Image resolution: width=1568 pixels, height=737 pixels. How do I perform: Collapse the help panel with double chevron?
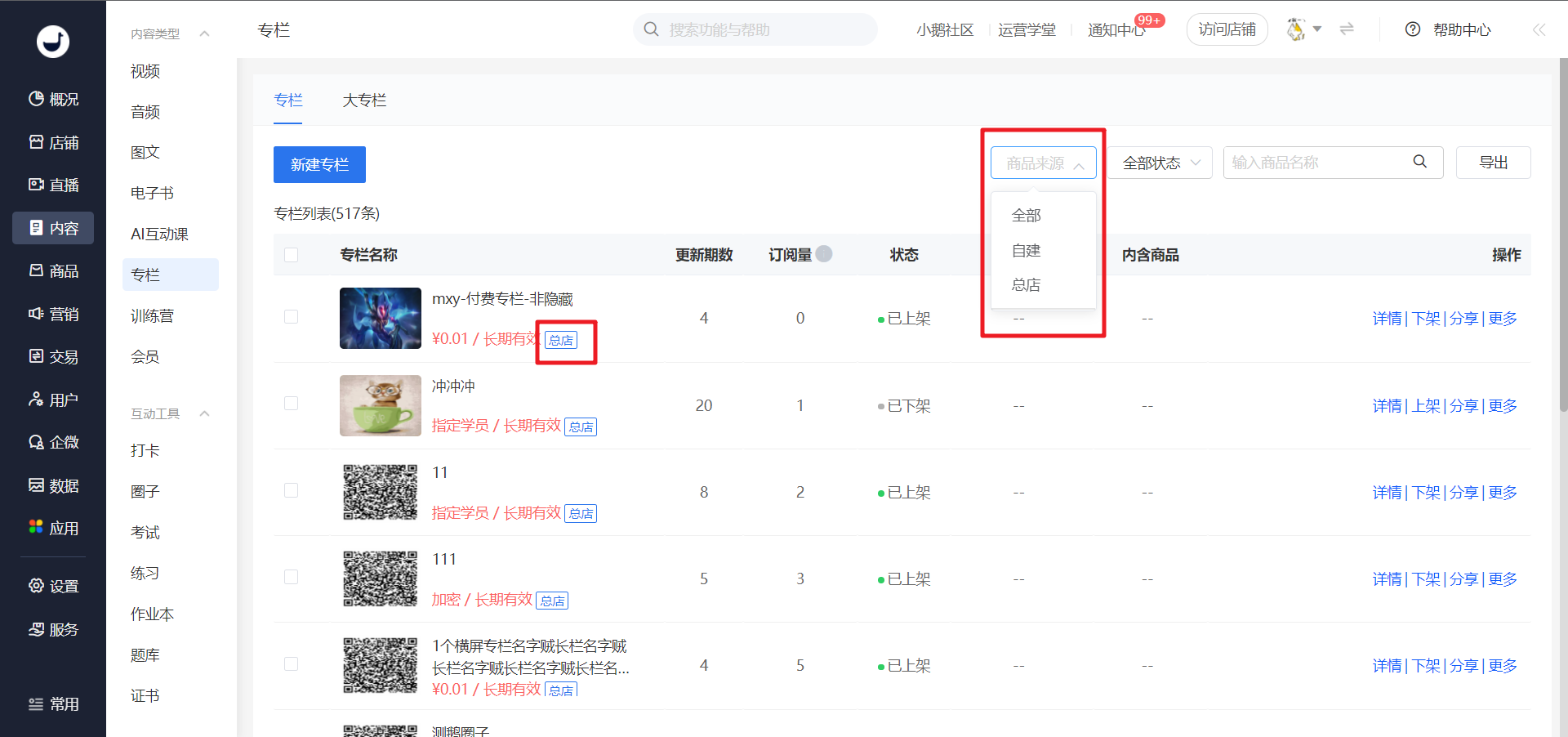pyautogui.click(x=1539, y=29)
